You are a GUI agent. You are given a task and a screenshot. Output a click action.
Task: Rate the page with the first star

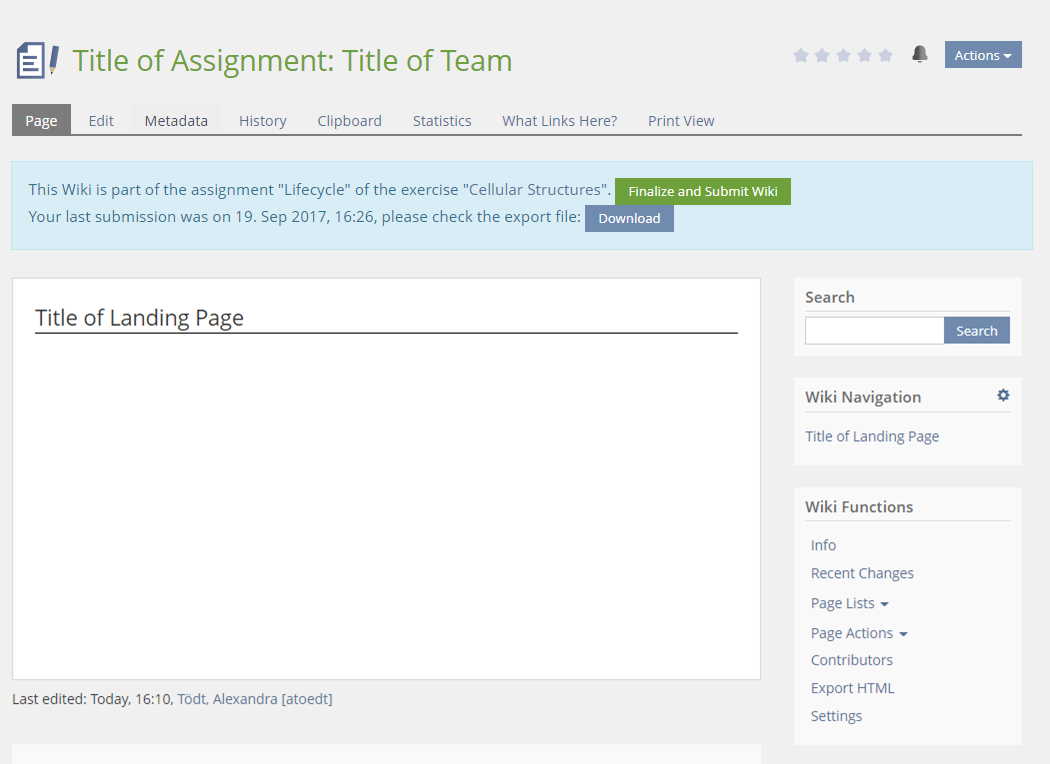click(x=800, y=56)
